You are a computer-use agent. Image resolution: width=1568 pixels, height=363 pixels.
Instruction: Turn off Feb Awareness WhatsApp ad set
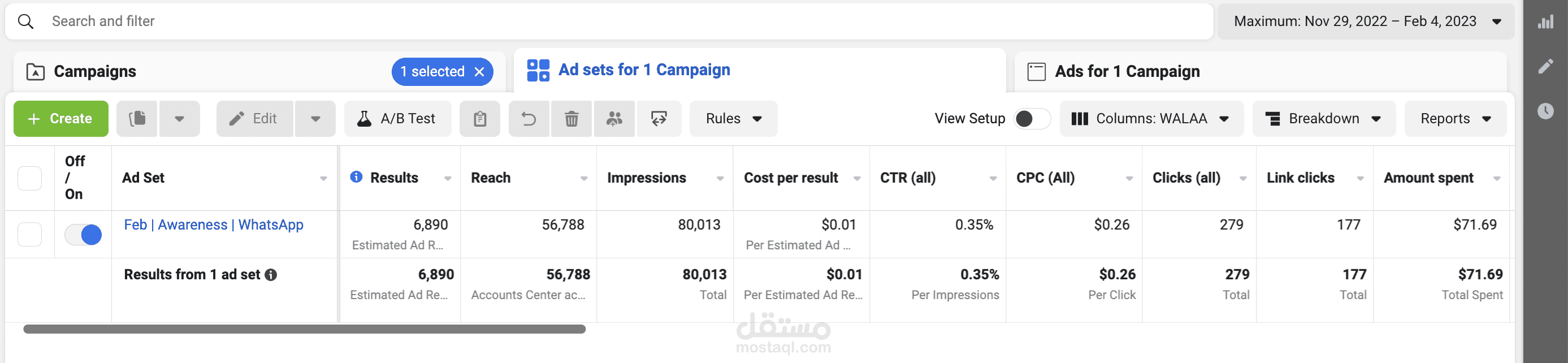[84, 235]
